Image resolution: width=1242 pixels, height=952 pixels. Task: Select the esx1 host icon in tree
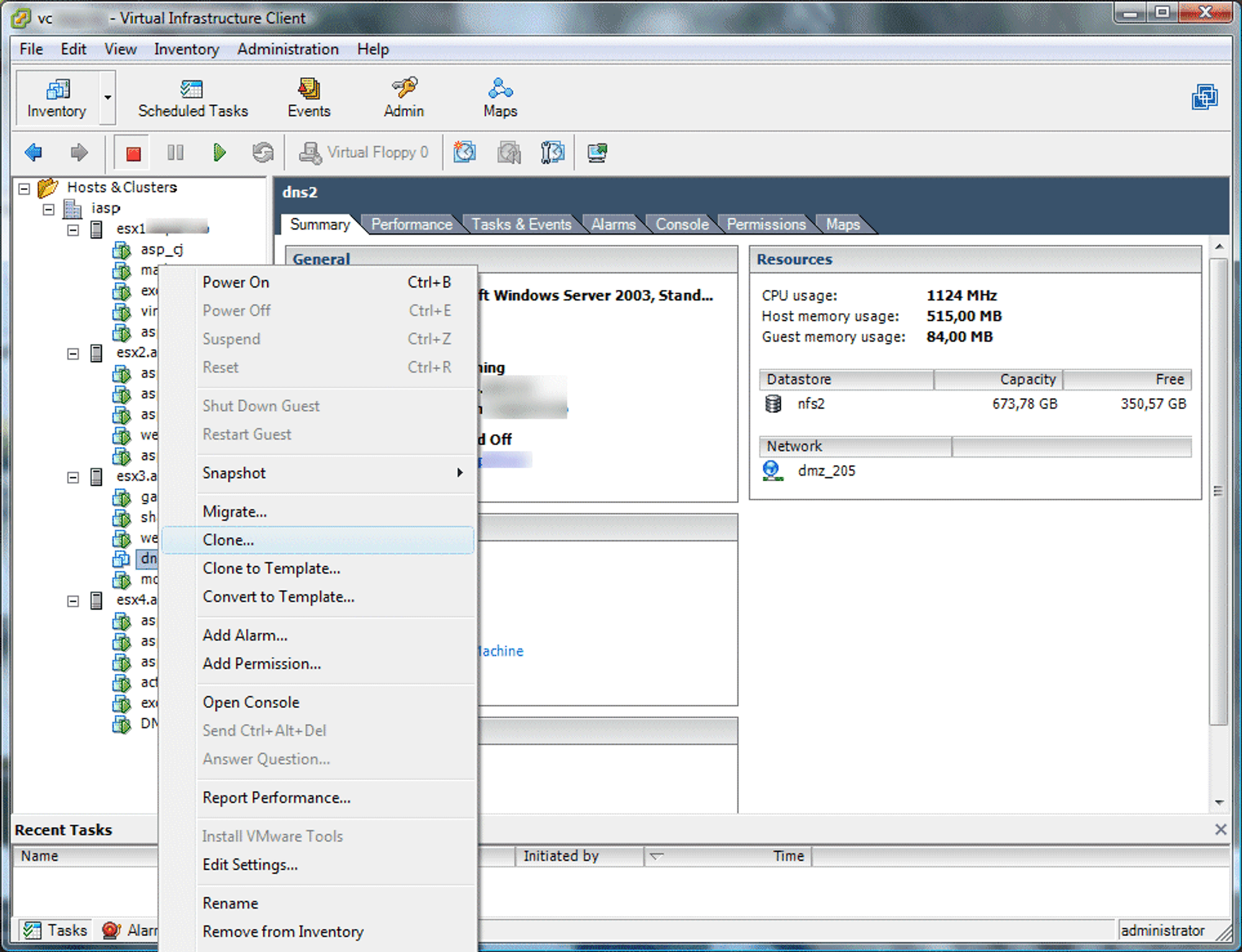[96, 229]
